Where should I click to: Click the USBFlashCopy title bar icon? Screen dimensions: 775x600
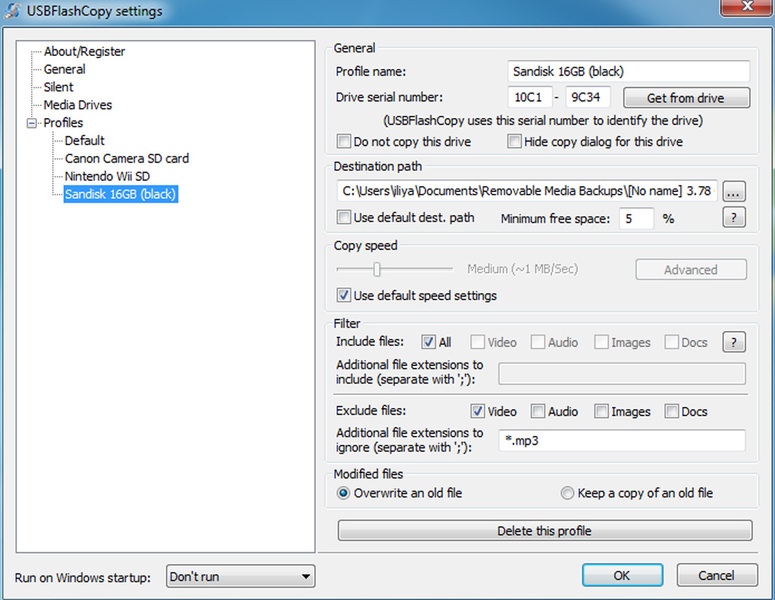click(12, 11)
